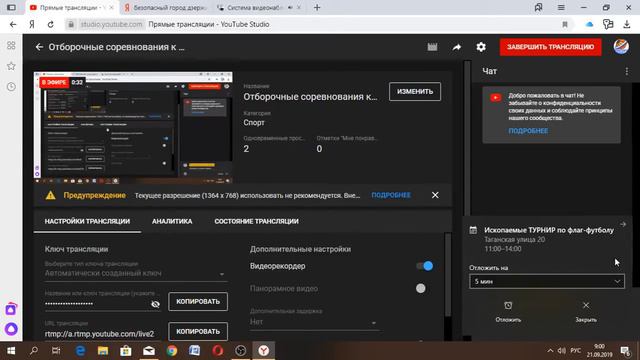Switch to the Система видеонаблюдения tab

[x=259, y=7]
